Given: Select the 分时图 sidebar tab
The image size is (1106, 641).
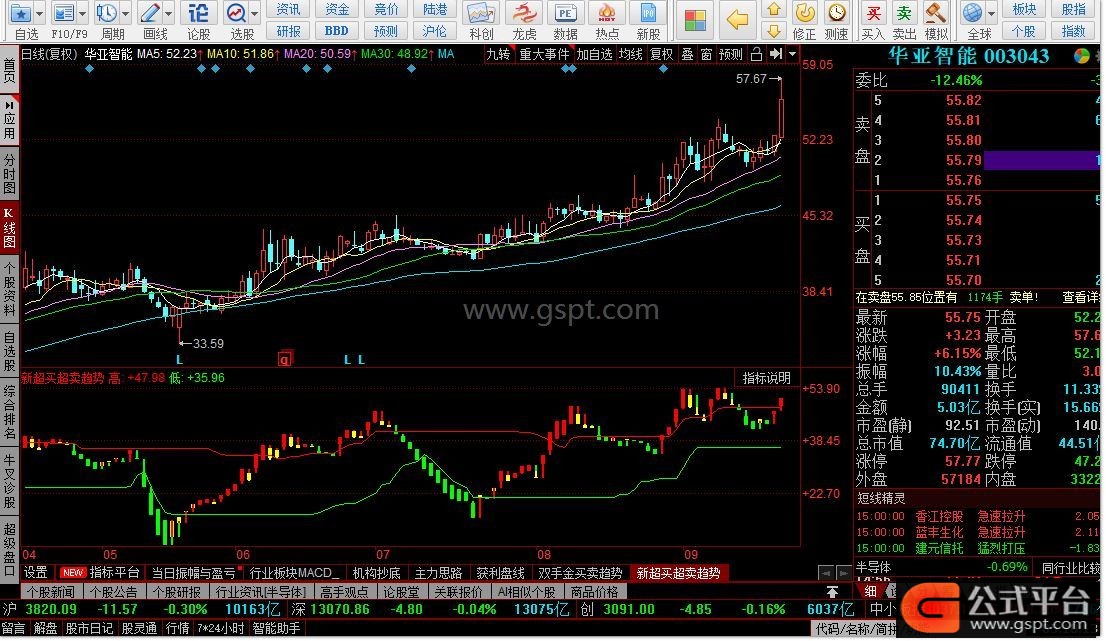Looking at the screenshot, I should point(9,173).
